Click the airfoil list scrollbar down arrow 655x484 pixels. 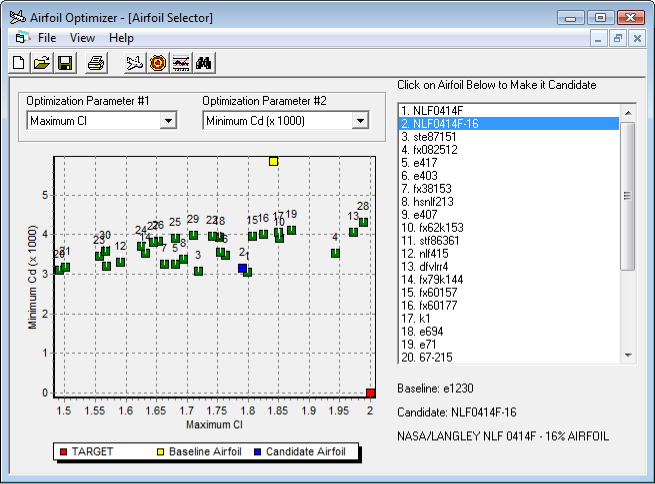click(628, 355)
